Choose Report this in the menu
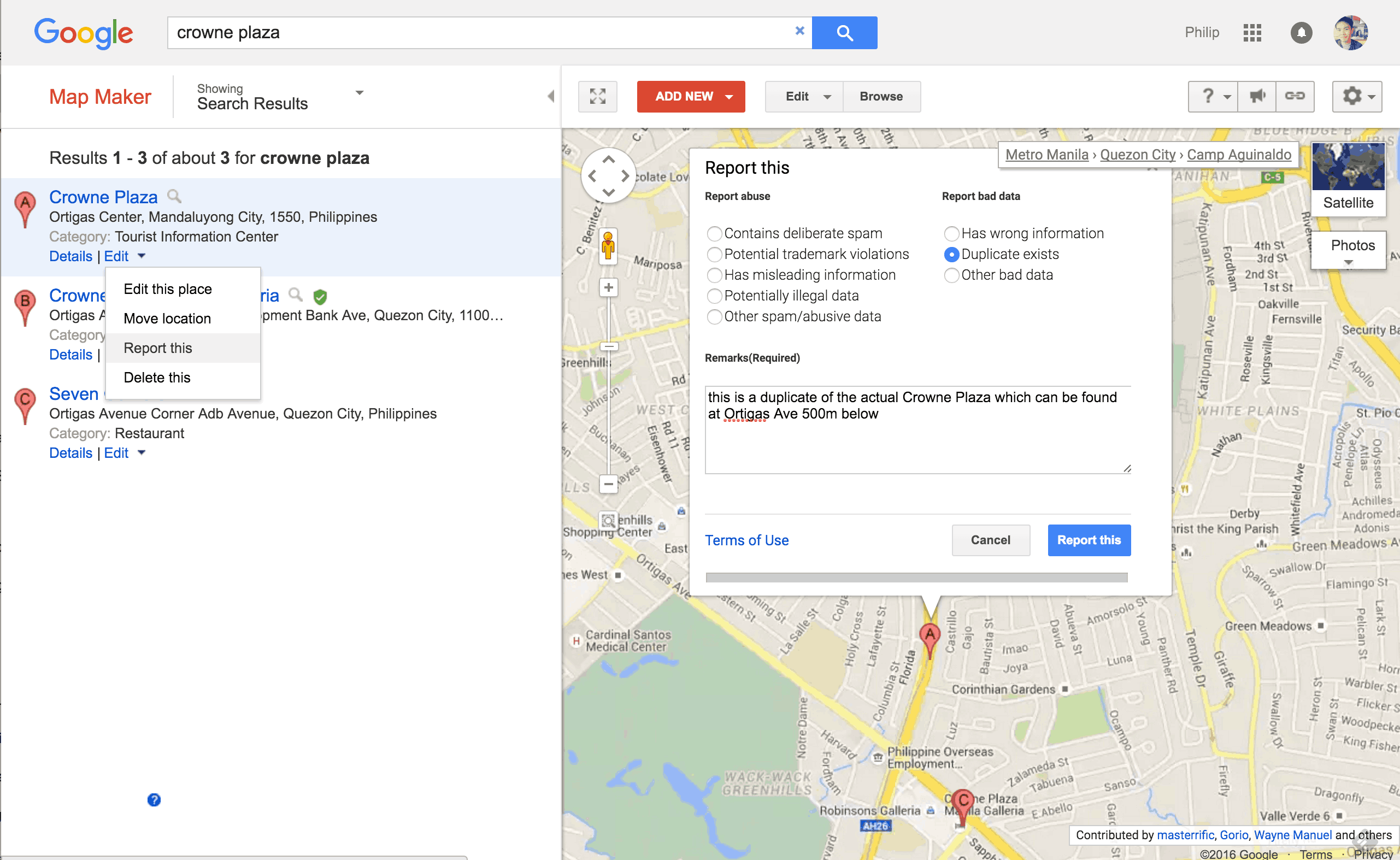Viewport: 1400px width, 860px height. pos(183,348)
